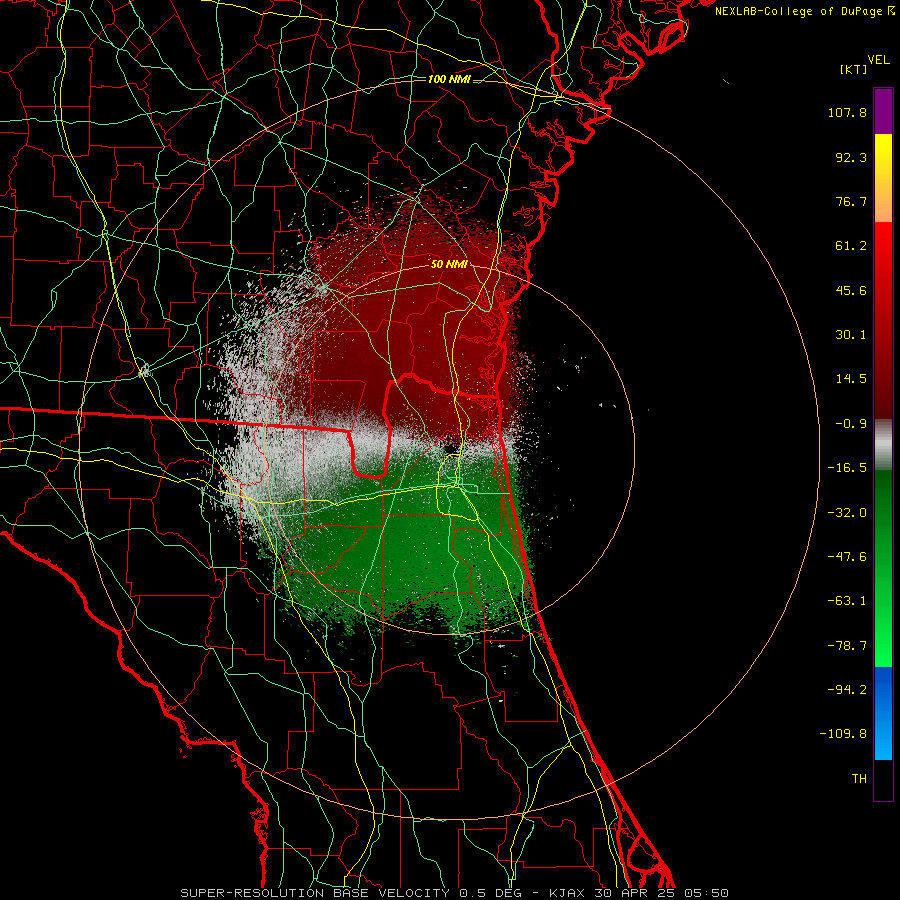The image size is (900, 900).
Task: Select the -78.7 velocity scale value
Action: point(847,646)
